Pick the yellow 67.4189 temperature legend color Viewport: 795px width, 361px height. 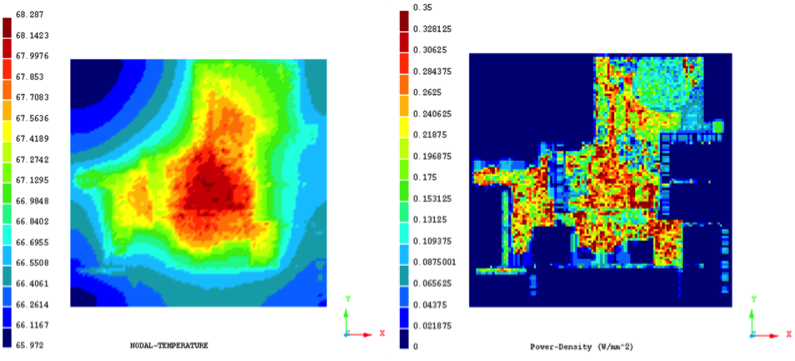pyautogui.click(x=7, y=131)
